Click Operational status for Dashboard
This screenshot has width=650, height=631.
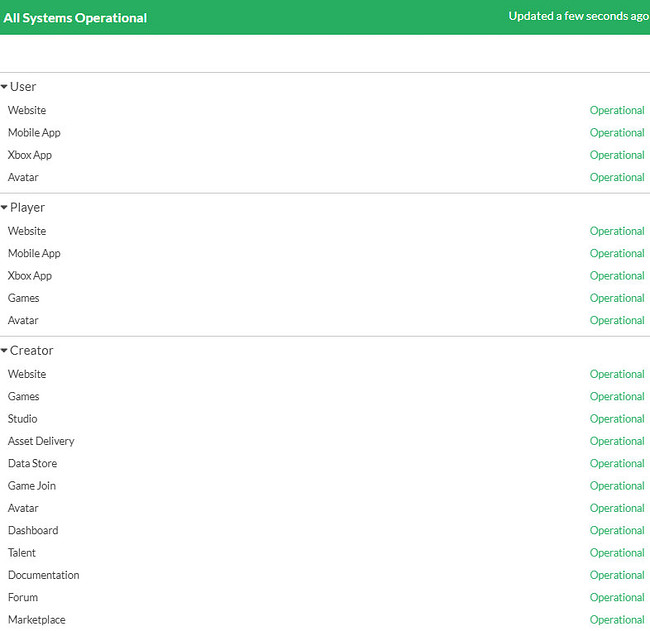tap(617, 531)
